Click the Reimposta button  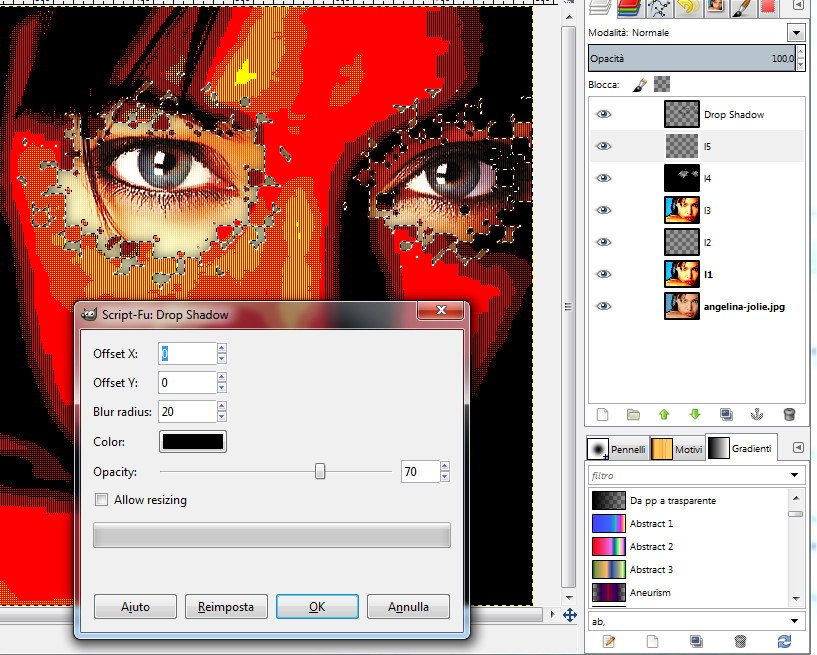(x=226, y=607)
